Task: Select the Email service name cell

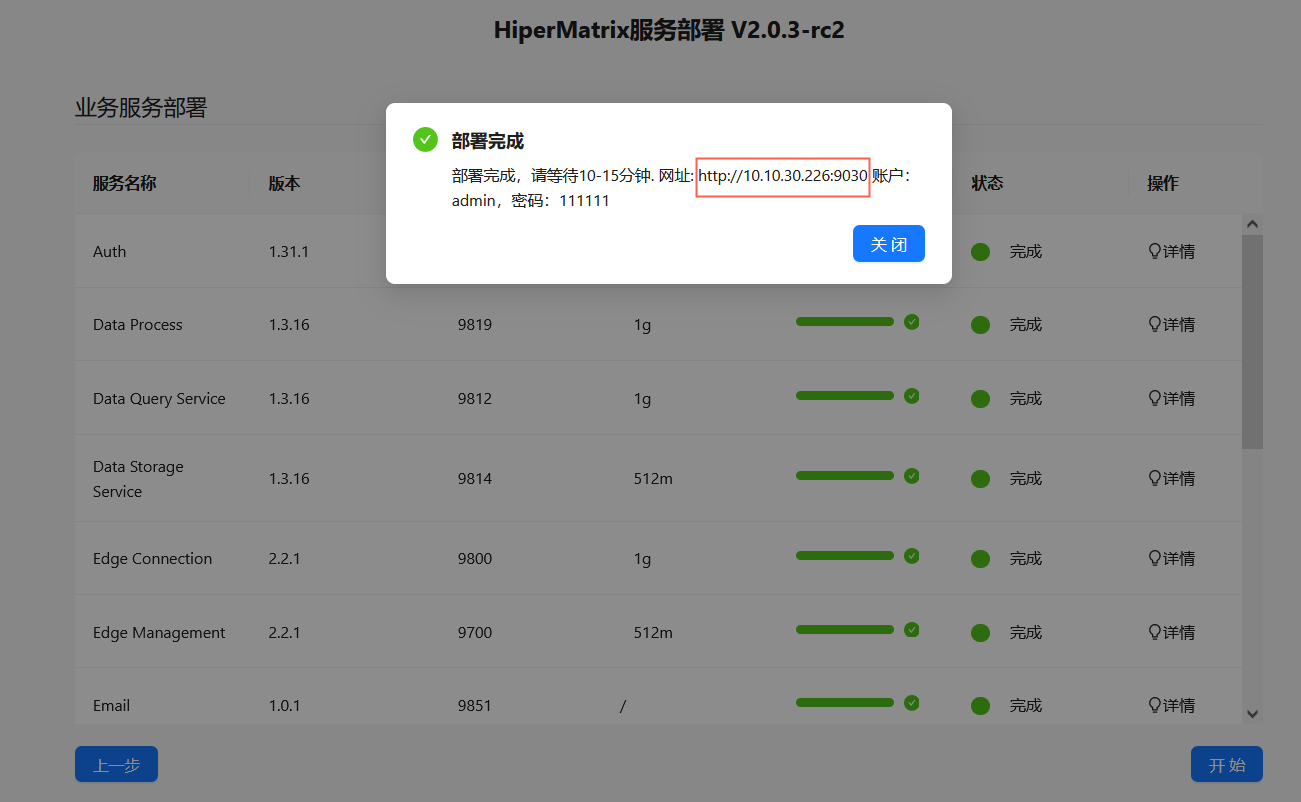Action: [111, 706]
